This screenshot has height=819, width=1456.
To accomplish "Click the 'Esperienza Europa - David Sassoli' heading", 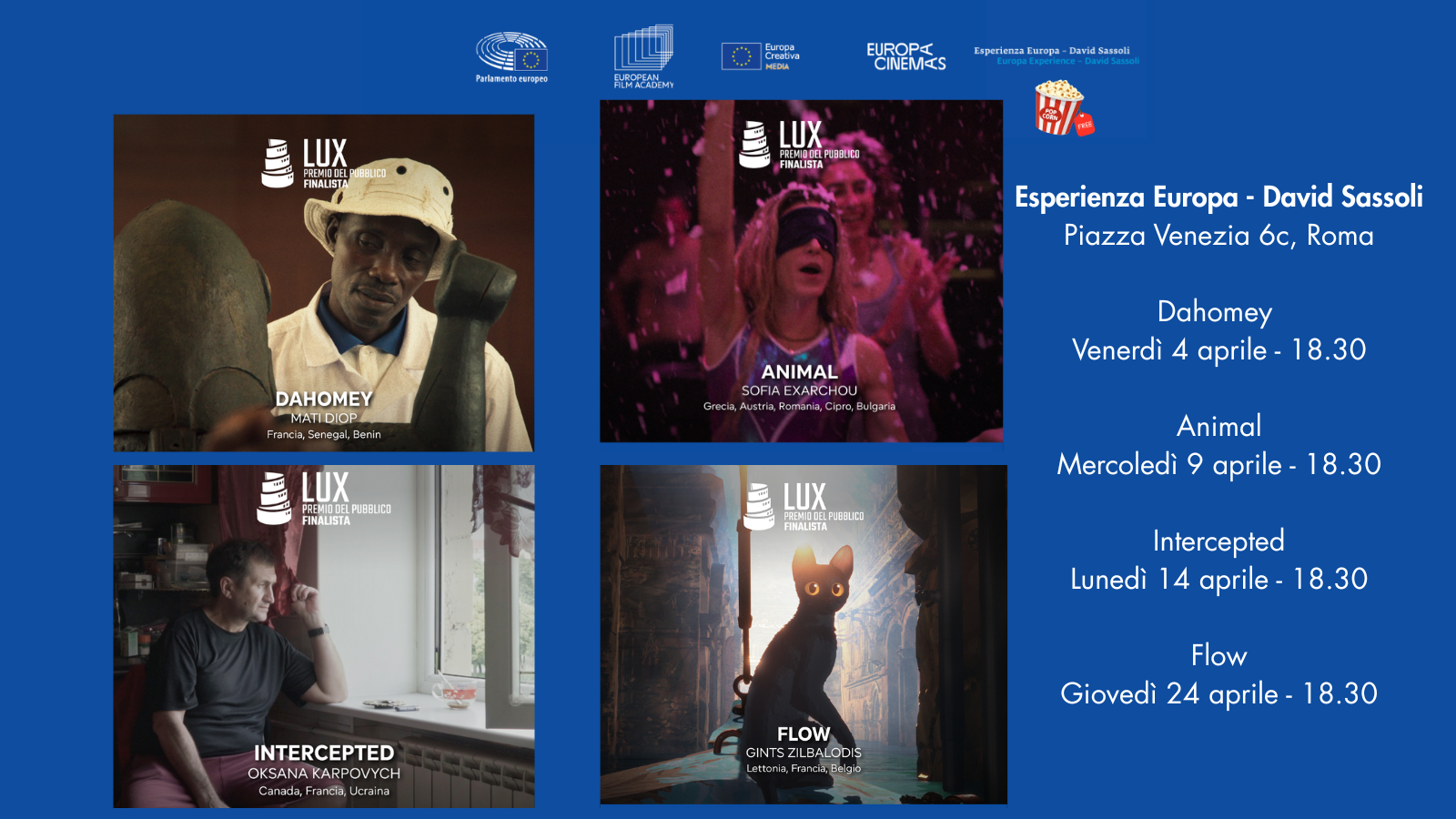I will coord(1218,197).
